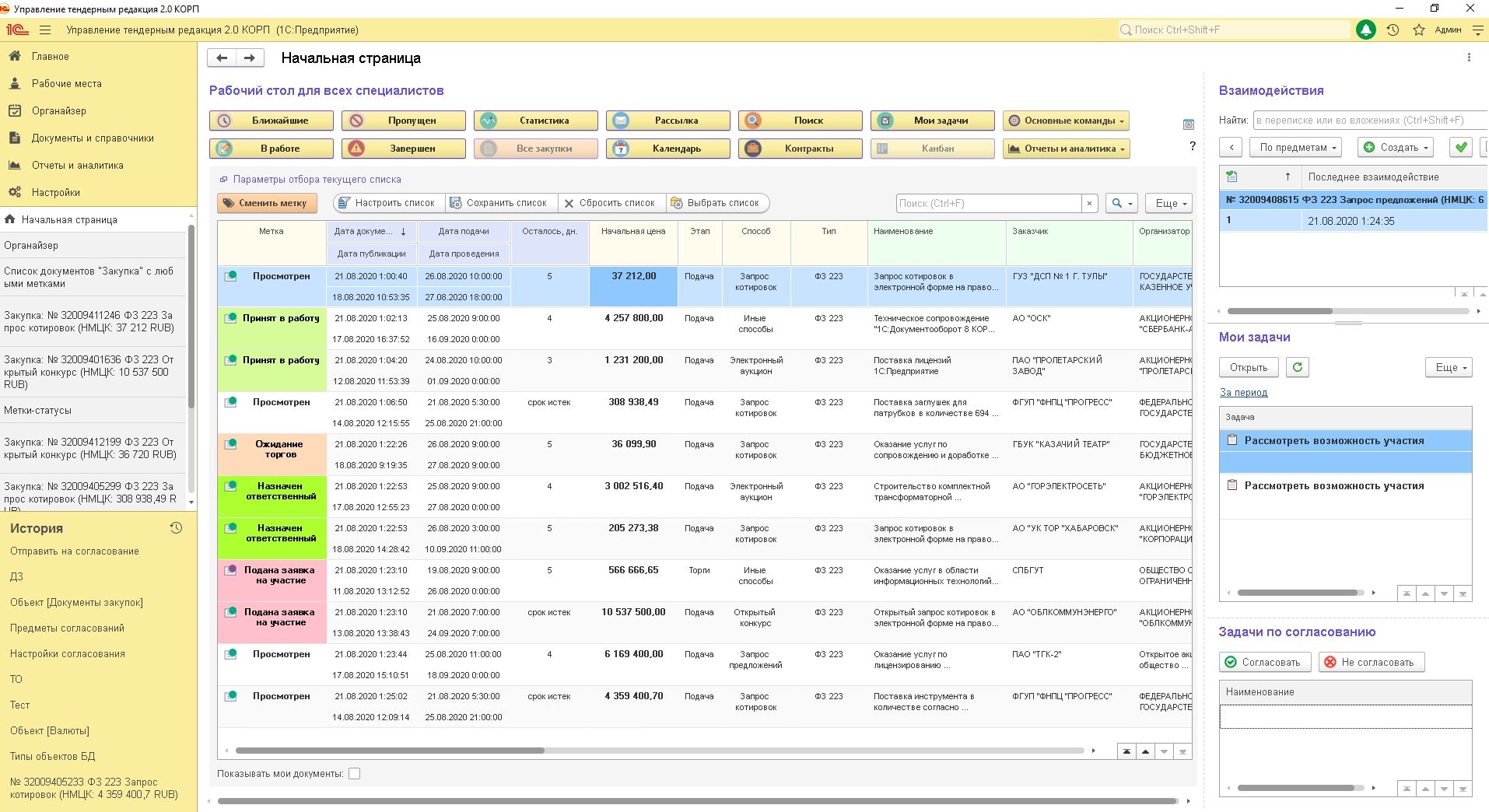This screenshot has height=812, width=1489.
Task: Open the Отчеты и аналитика dropdown button
Action: pyautogui.click(x=1066, y=149)
